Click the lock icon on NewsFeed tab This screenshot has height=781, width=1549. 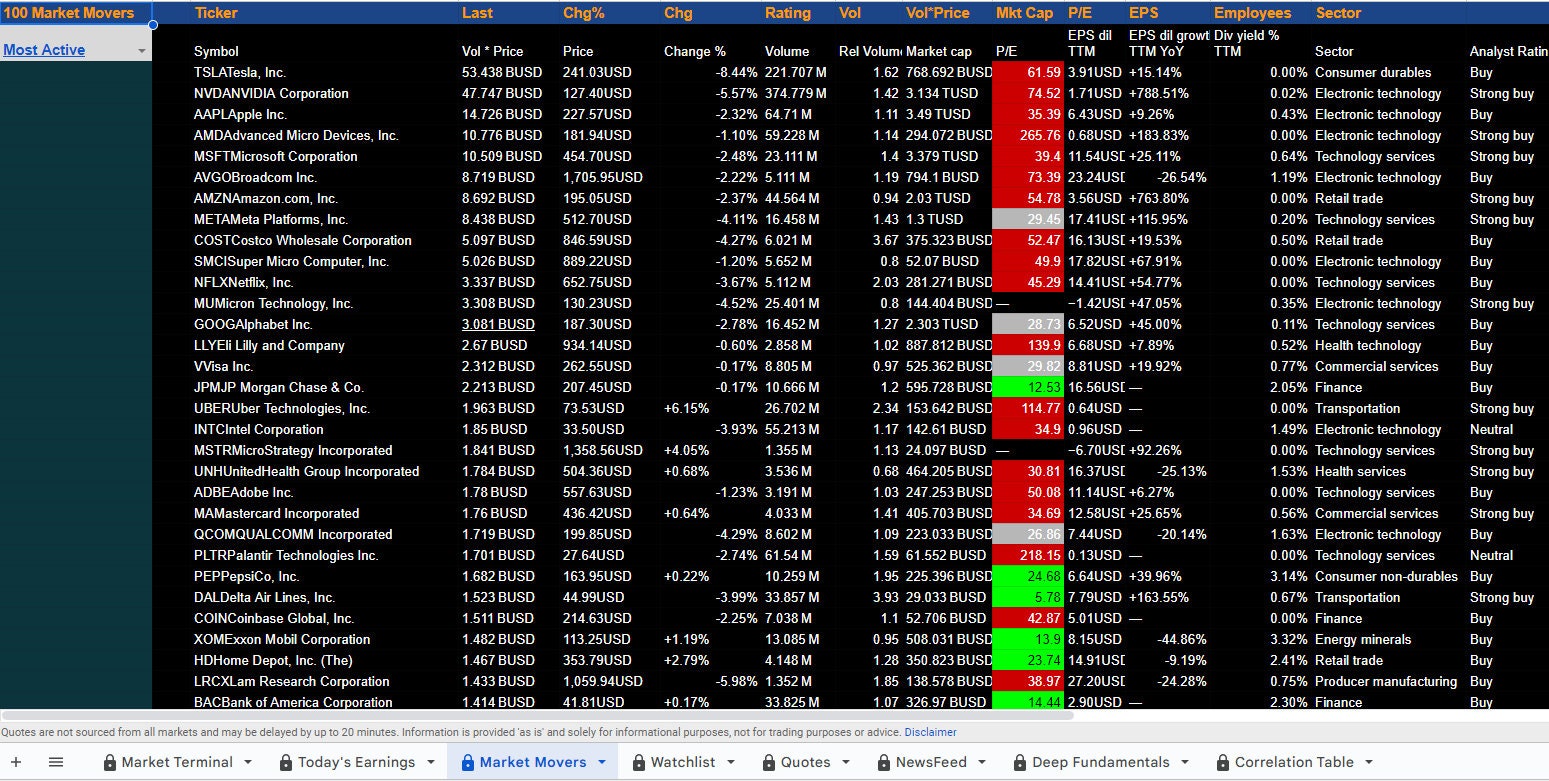tap(884, 762)
